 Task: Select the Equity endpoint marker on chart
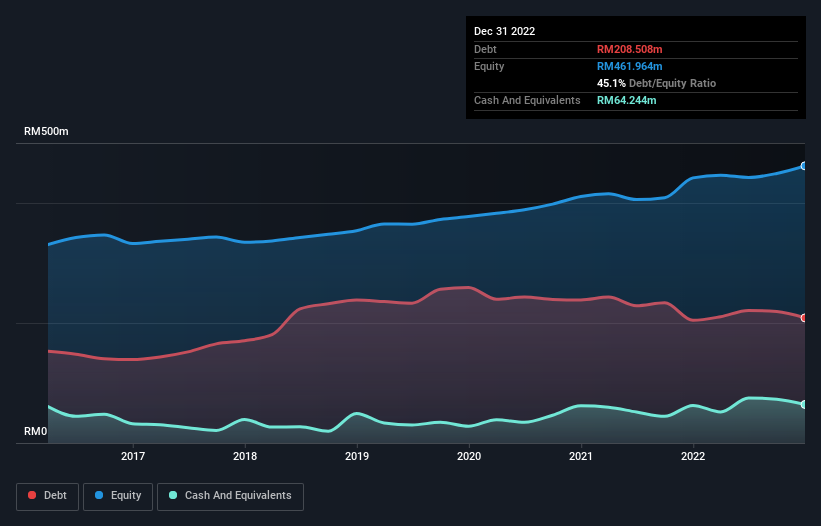pyautogui.click(x=804, y=166)
